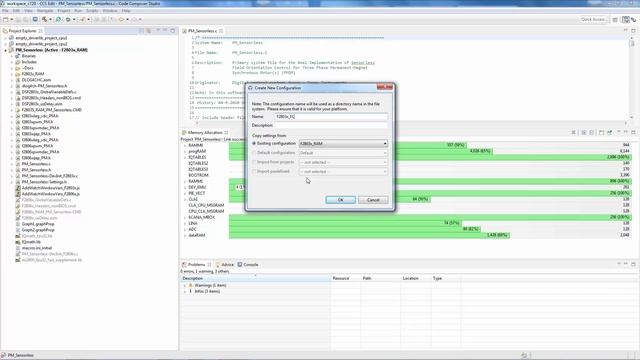The height and width of the screenshot is (360, 640).
Task: Switch to the Project Explorer tab
Action: click(22, 31)
